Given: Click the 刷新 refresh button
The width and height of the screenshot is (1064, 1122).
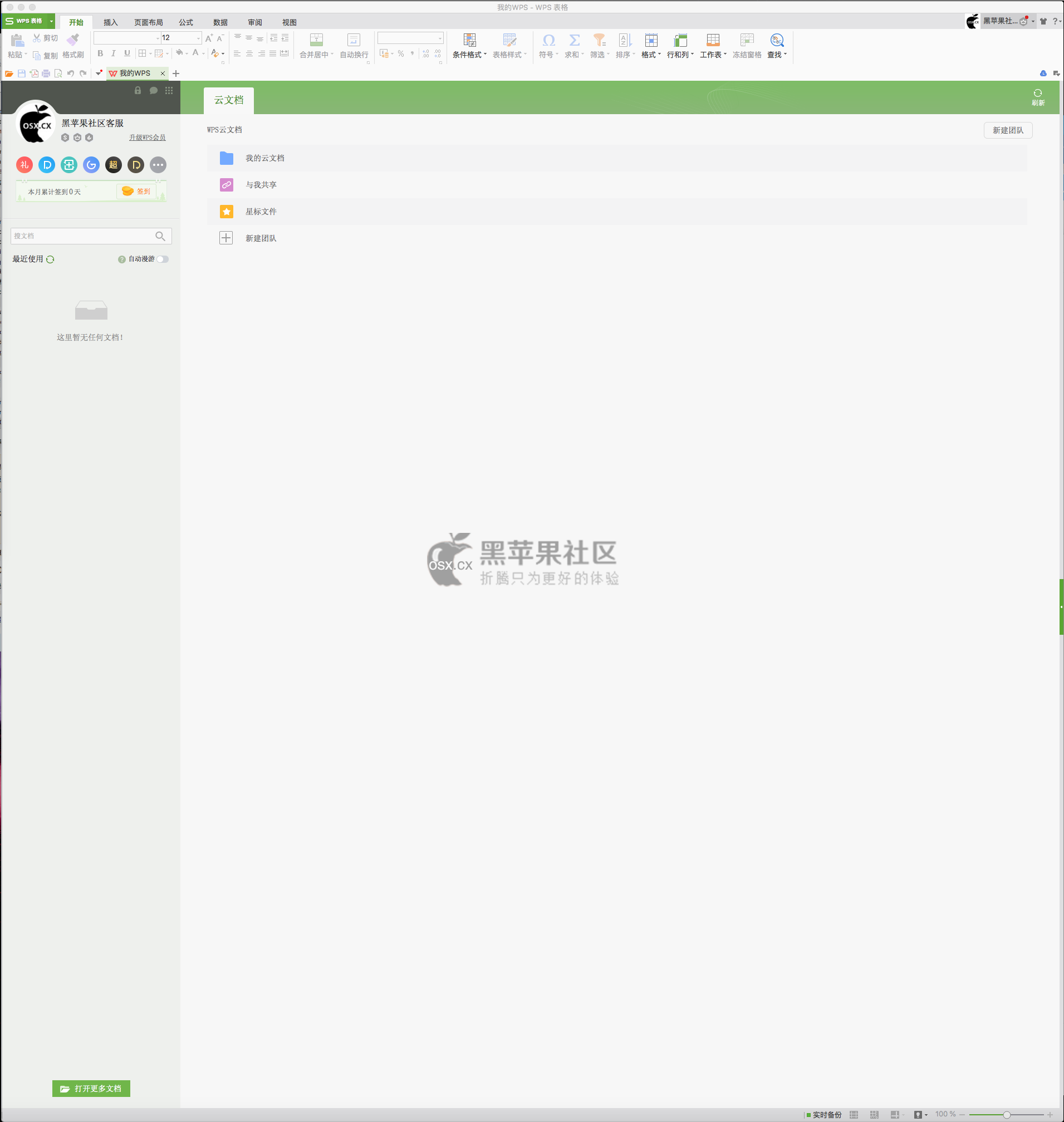Looking at the screenshot, I should [x=1038, y=97].
